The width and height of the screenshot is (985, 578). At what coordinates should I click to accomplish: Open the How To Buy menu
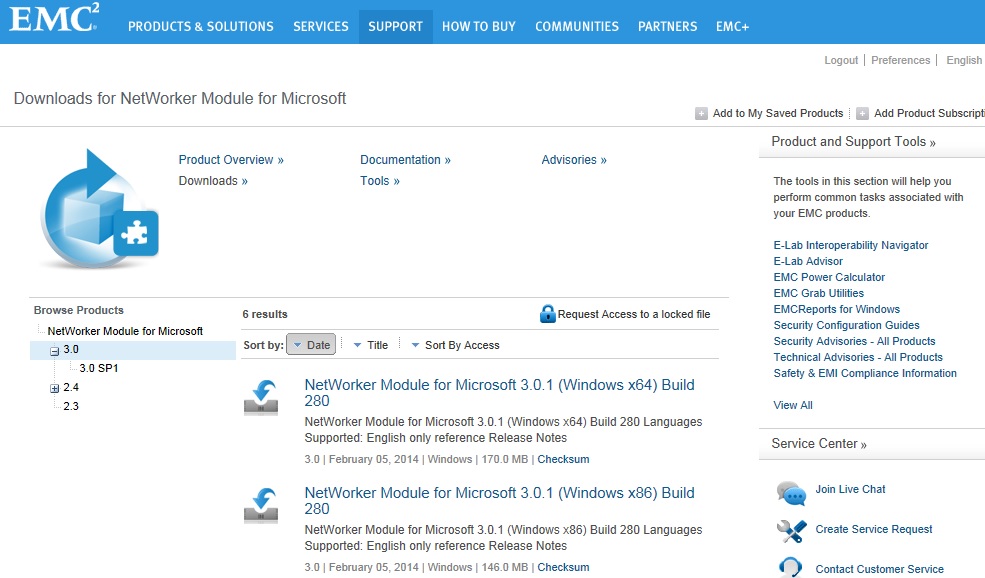point(479,26)
